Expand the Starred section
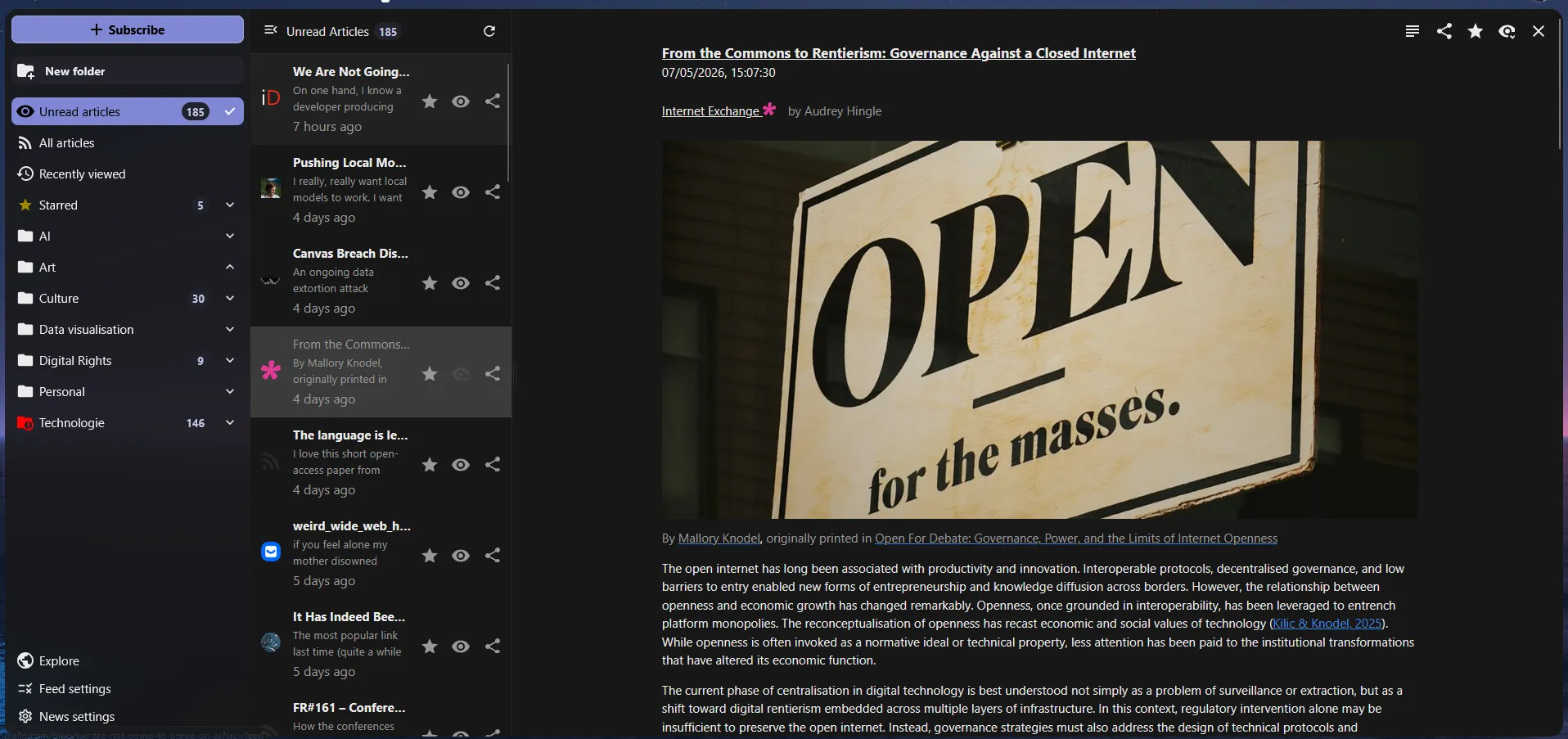 pos(230,205)
